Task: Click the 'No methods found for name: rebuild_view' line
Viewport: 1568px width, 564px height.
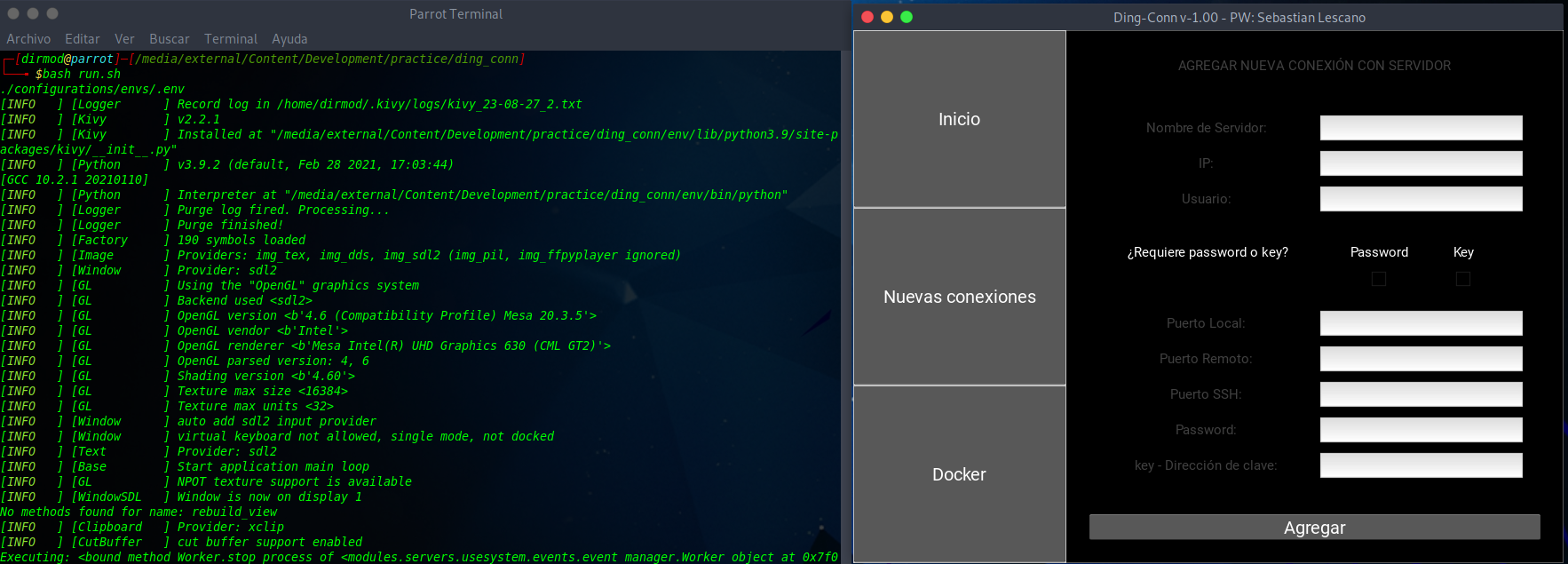Action: click(x=139, y=512)
